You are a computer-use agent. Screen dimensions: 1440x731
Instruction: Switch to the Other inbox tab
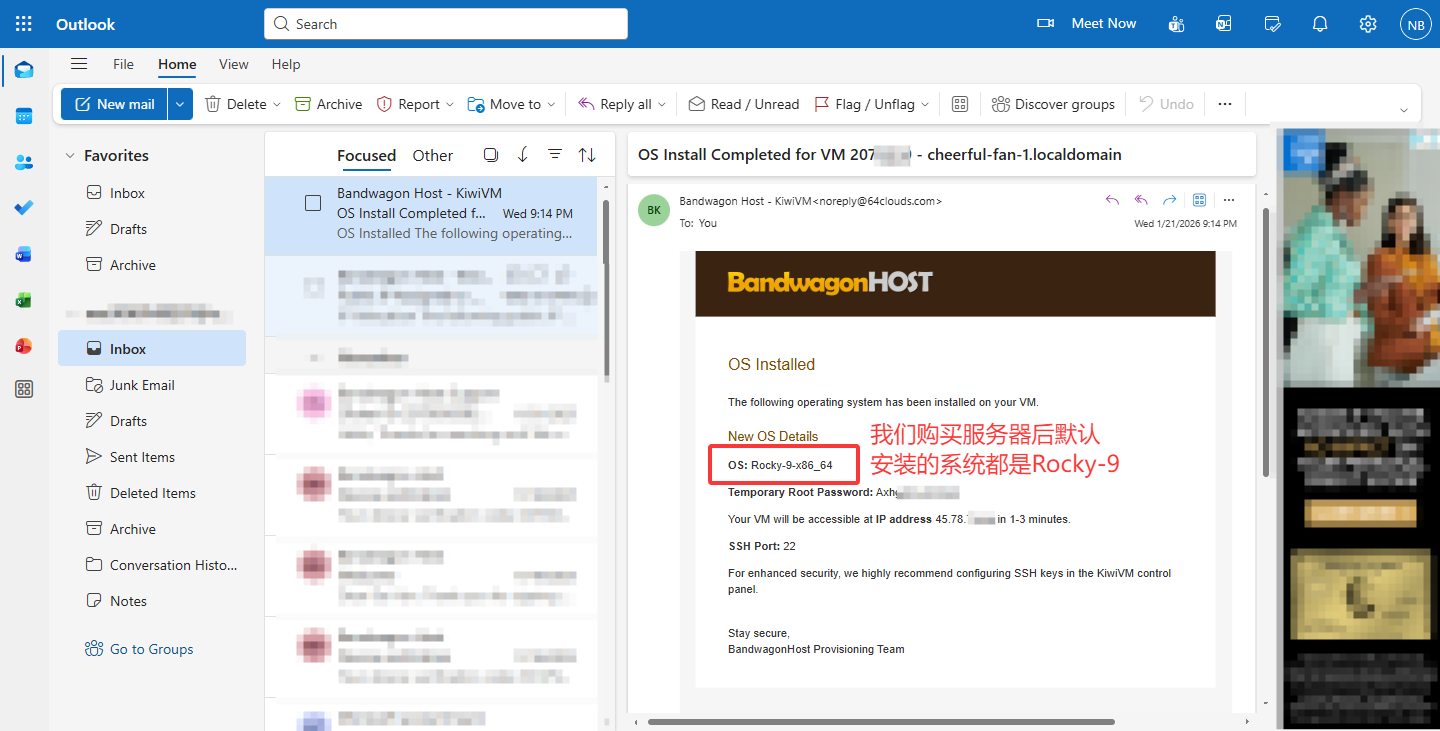432,155
